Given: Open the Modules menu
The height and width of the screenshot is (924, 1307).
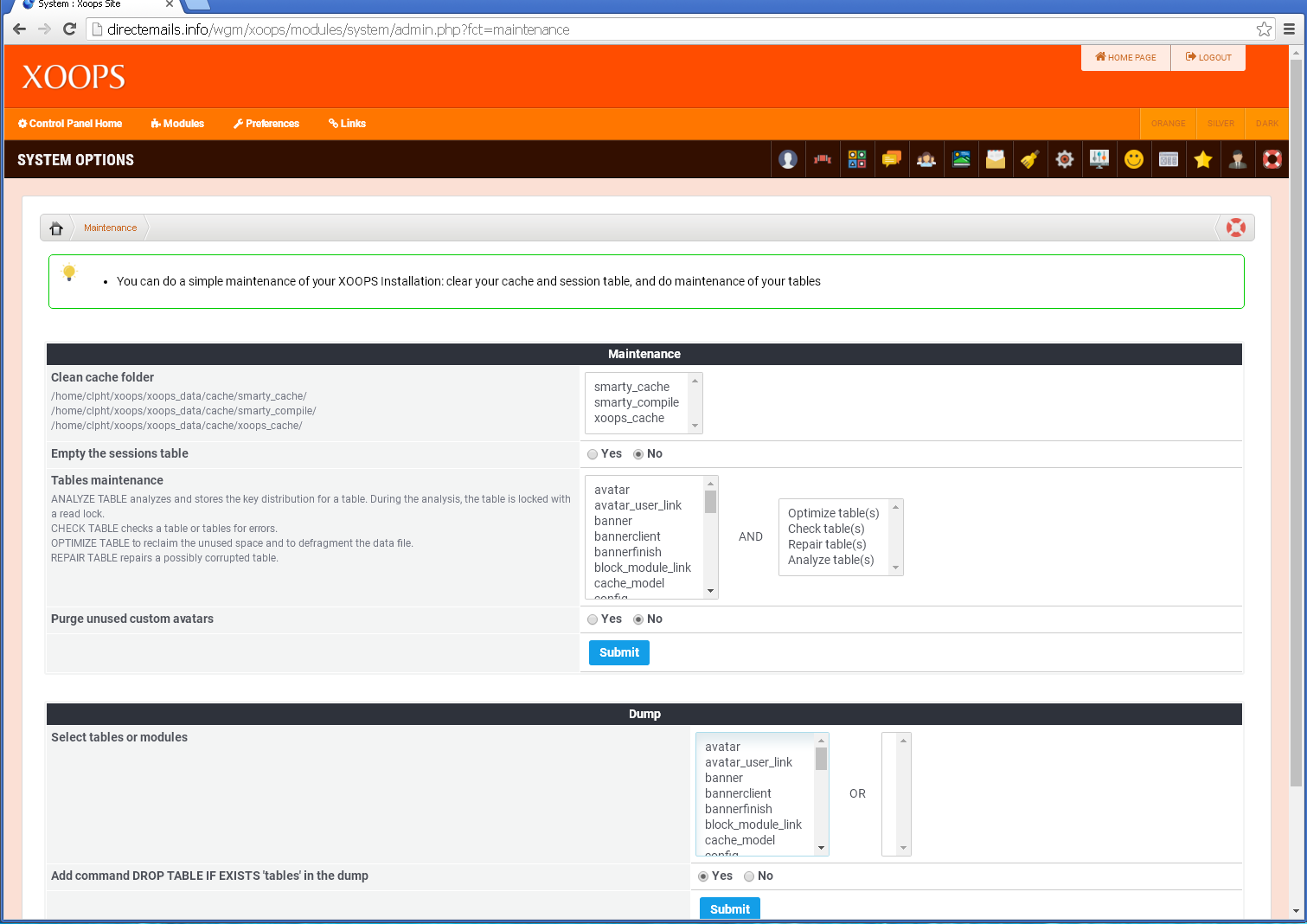Looking at the screenshot, I should pyautogui.click(x=177, y=124).
